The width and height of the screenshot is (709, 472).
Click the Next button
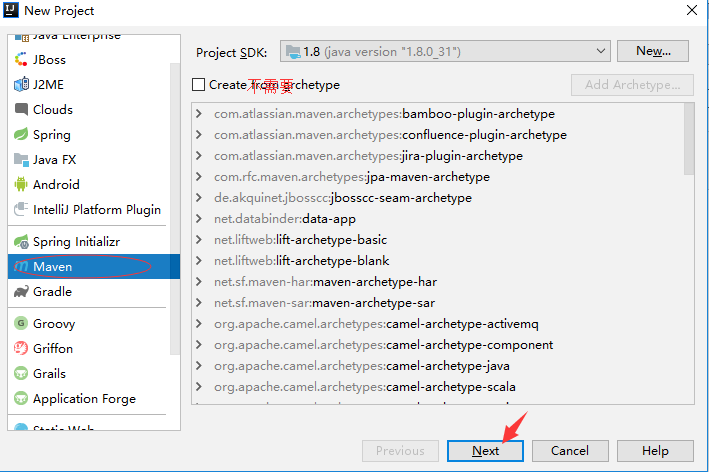(485, 451)
